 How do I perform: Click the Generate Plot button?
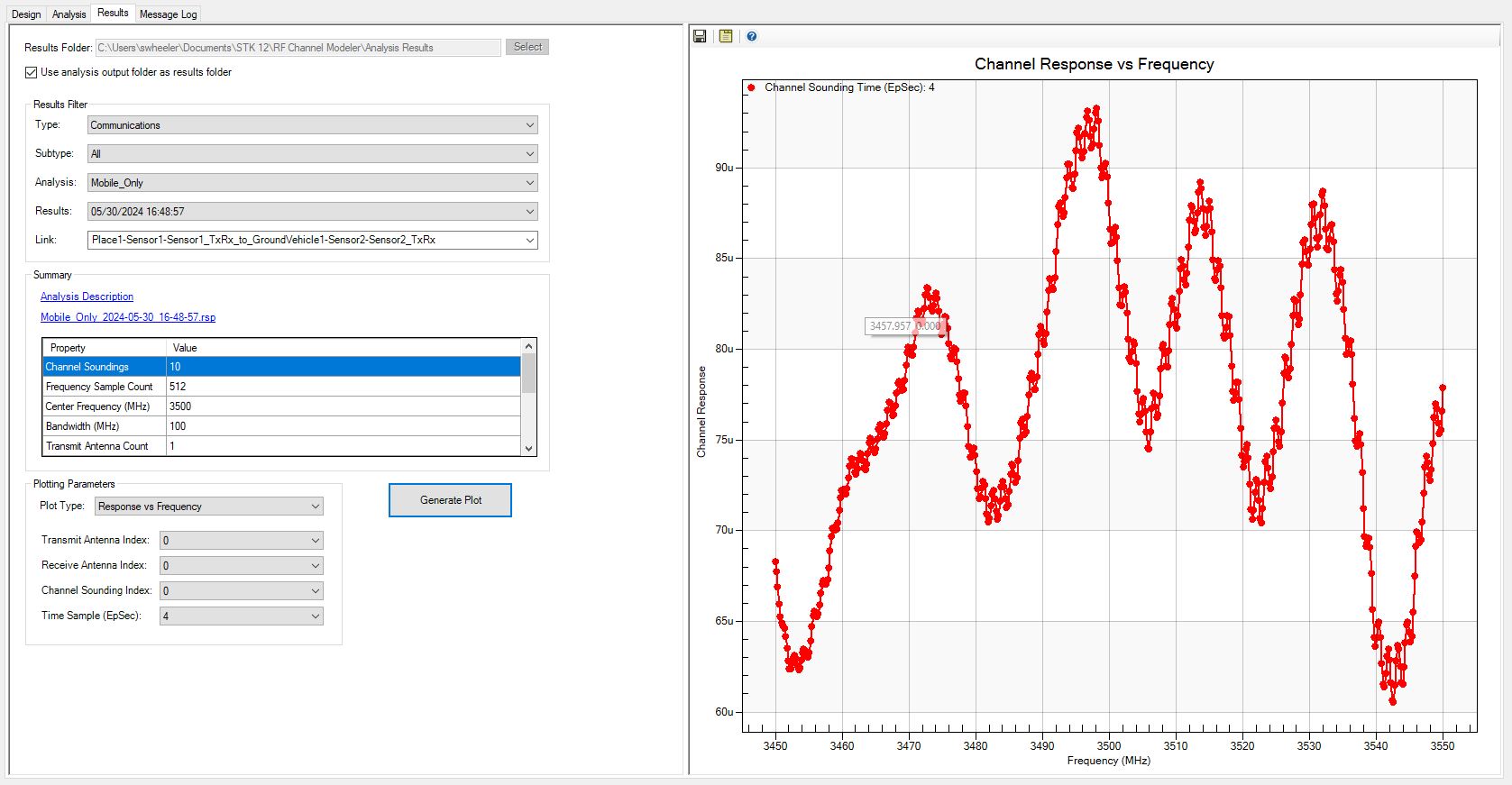450,500
